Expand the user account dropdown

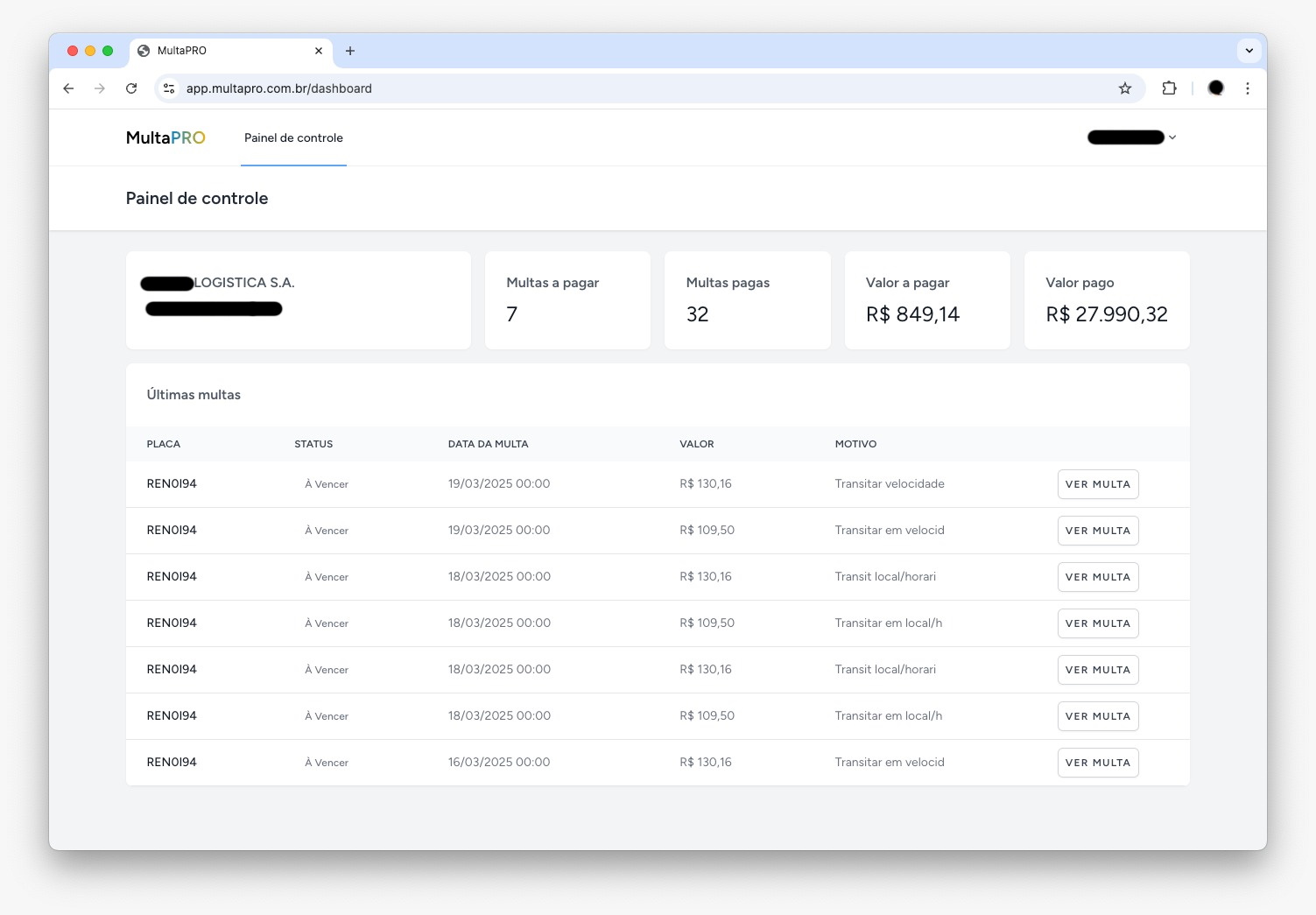coord(1132,137)
